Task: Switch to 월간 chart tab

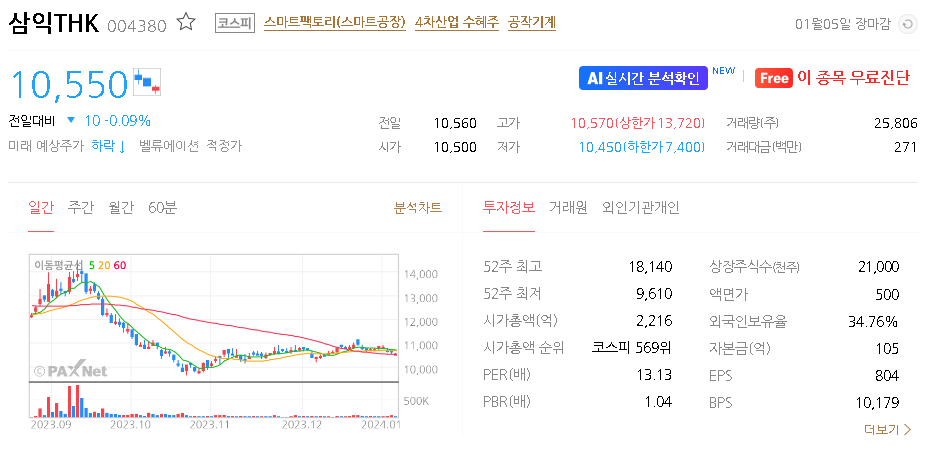Action: coord(121,207)
